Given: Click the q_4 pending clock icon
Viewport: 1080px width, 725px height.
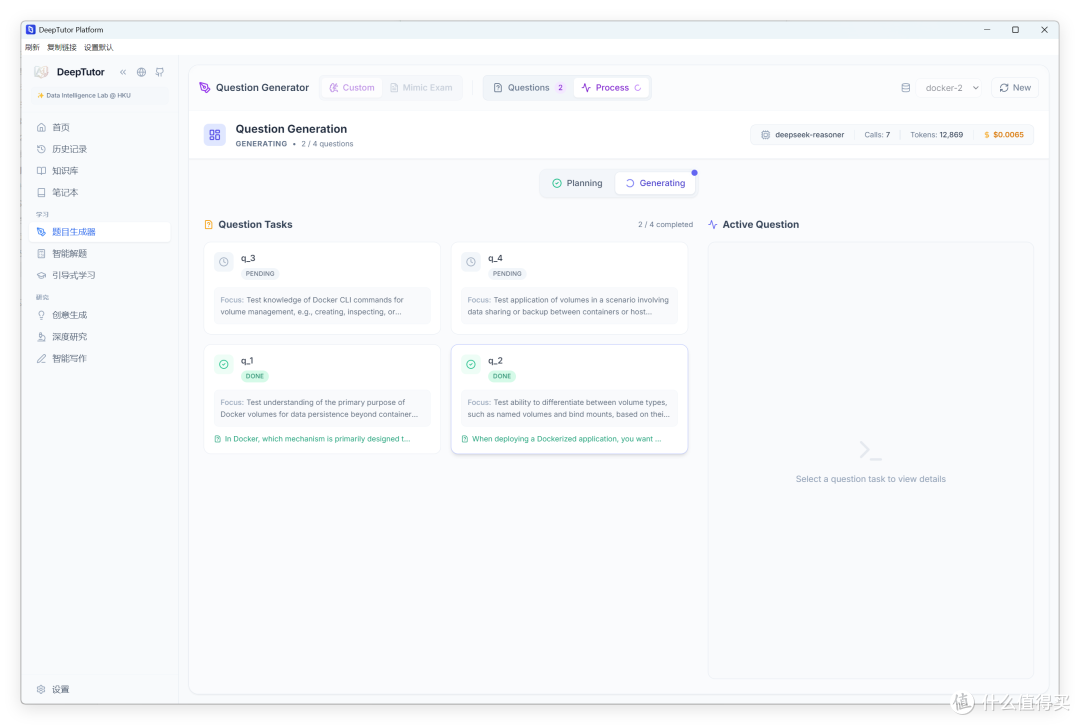Looking at the screenshot, I should point(471,262).
